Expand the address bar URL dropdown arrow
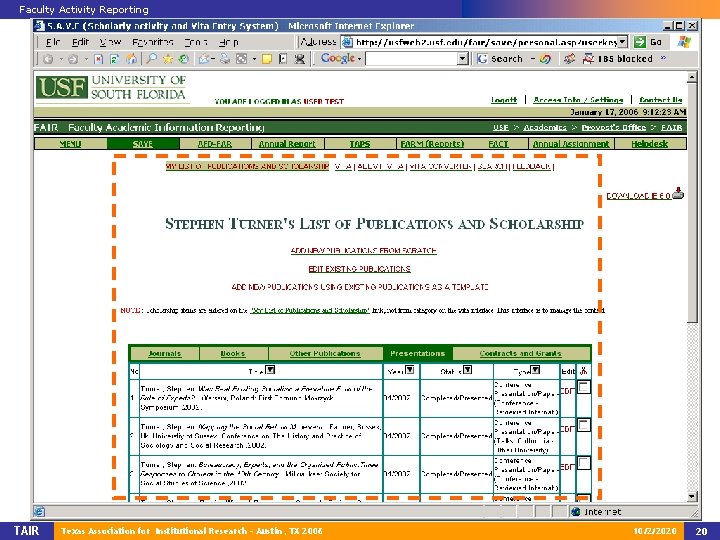 622,42
